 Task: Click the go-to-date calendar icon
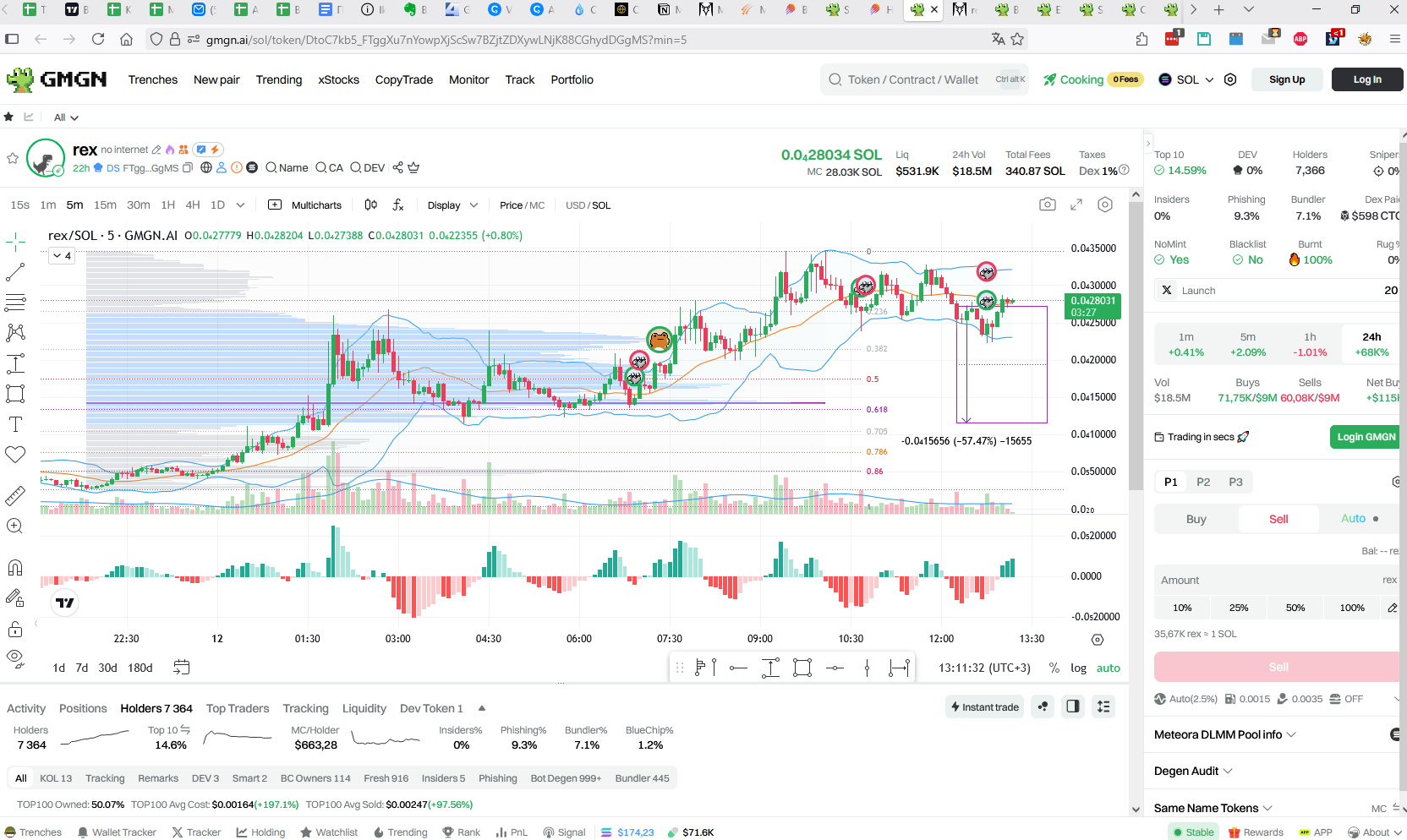(x=182, y=668)
